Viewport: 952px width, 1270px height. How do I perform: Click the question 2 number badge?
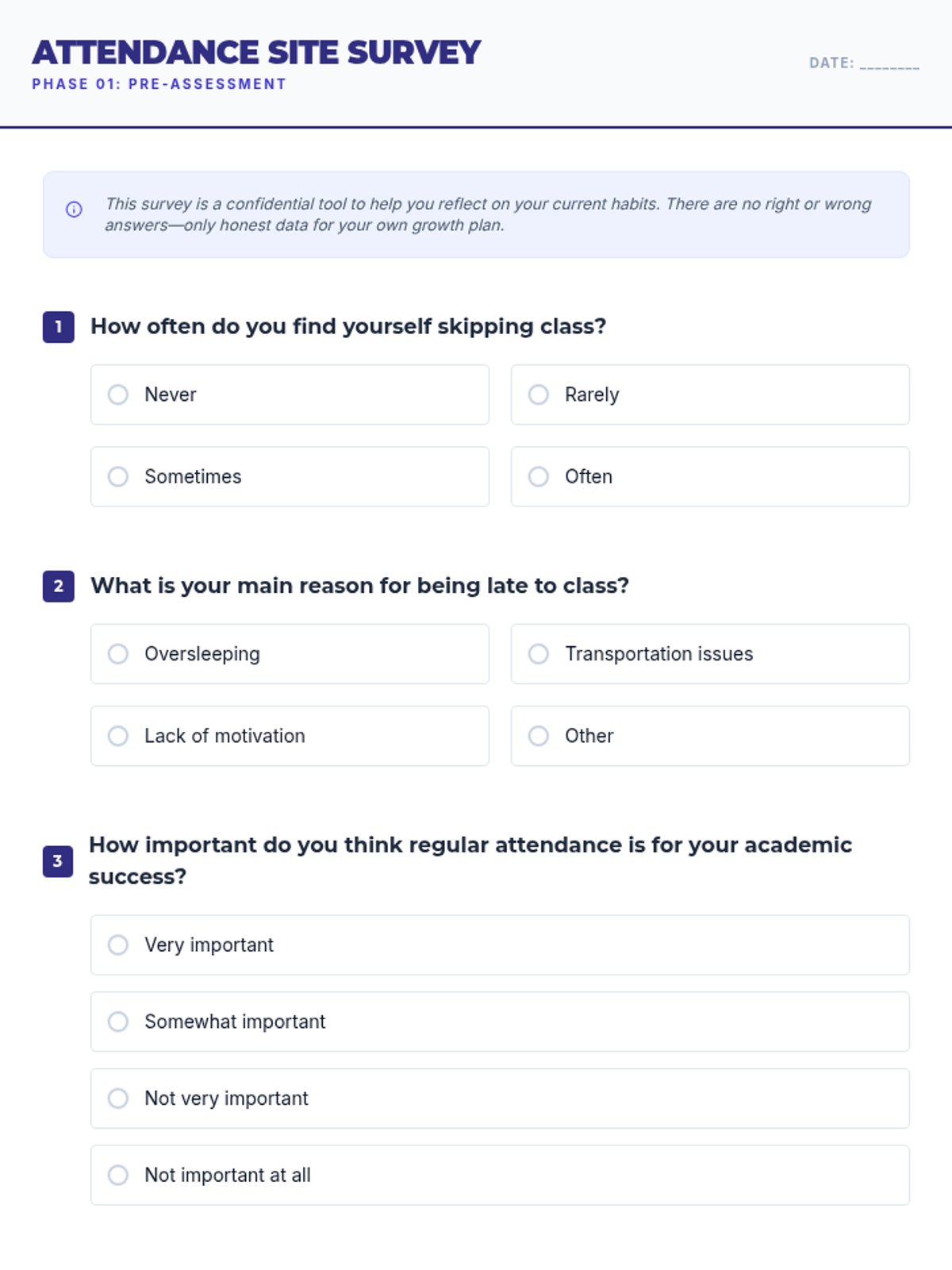pyautogui.click(x=58, y=587)
